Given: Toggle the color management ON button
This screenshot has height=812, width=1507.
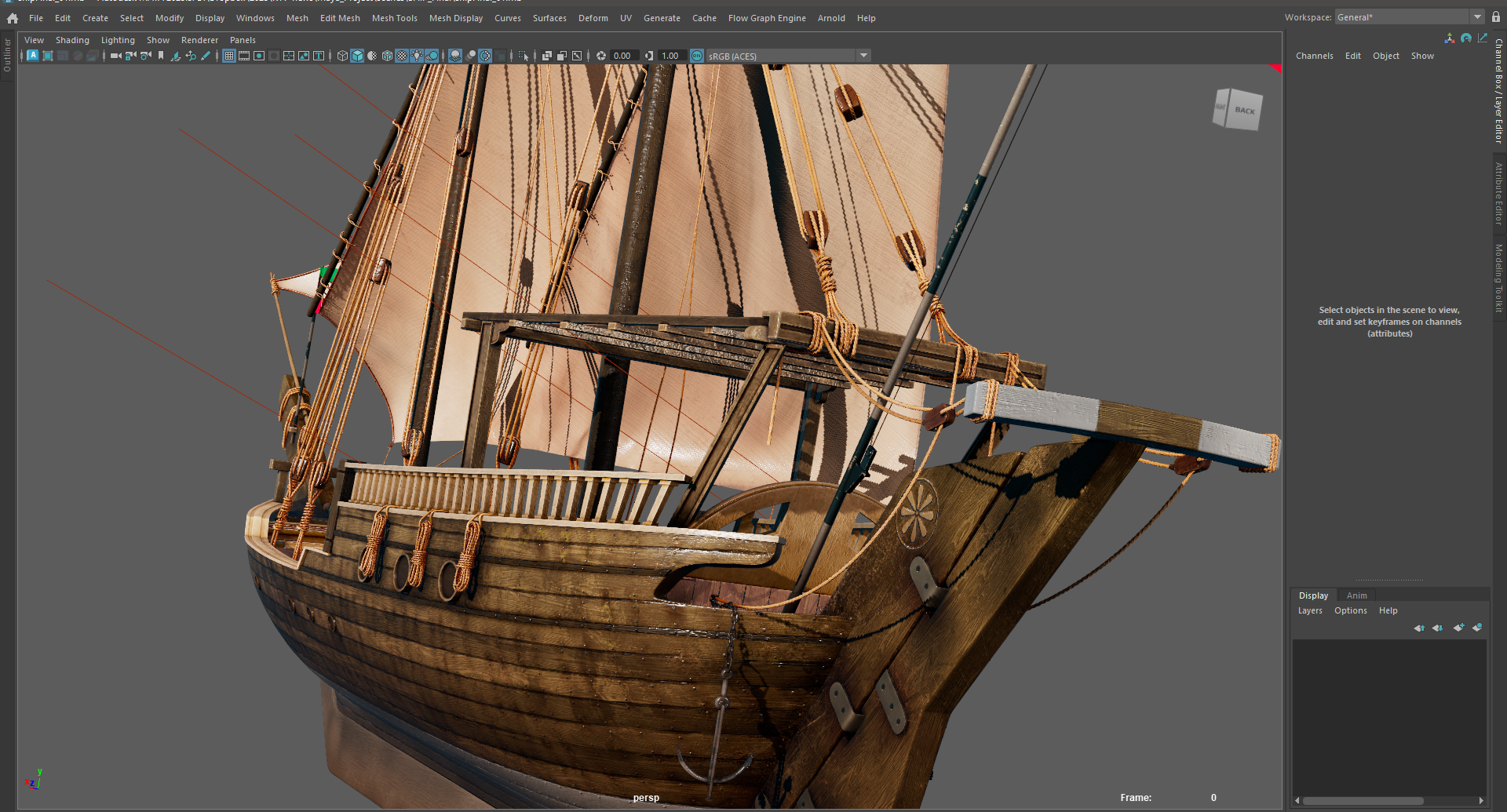Looking at the screenshot, I should click(x=697, y=56).
